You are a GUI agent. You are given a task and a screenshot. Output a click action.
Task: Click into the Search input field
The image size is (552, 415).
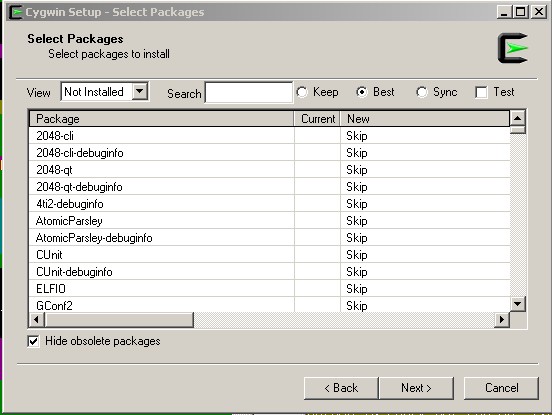[x=249, y=93]
